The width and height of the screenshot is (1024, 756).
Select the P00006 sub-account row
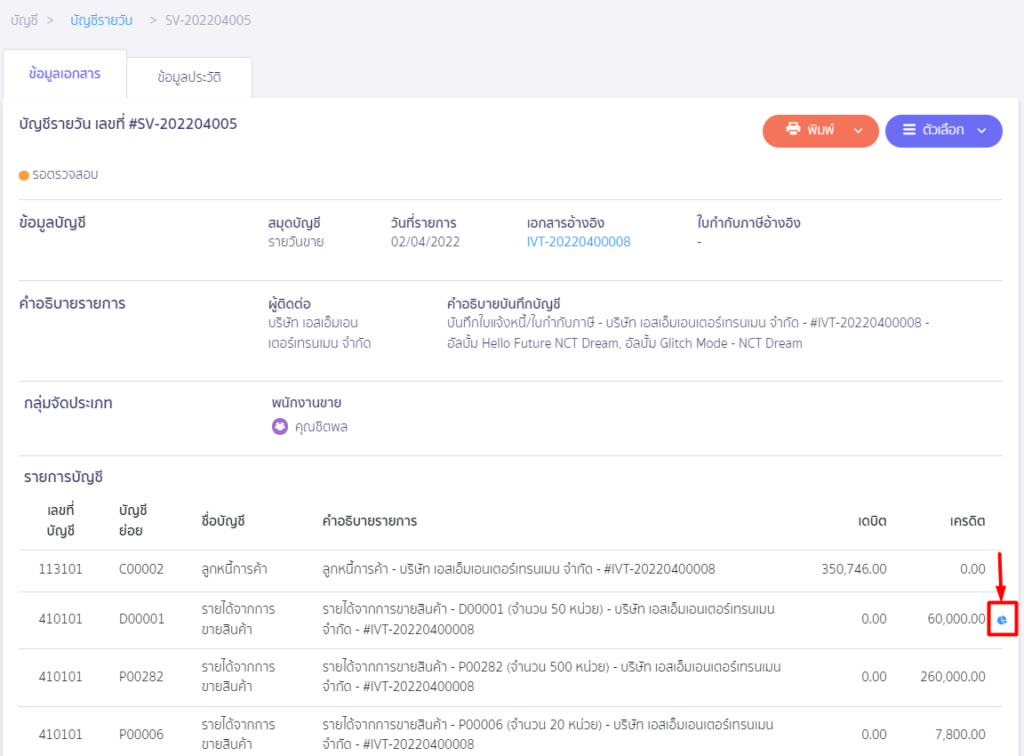coord(140,733)
